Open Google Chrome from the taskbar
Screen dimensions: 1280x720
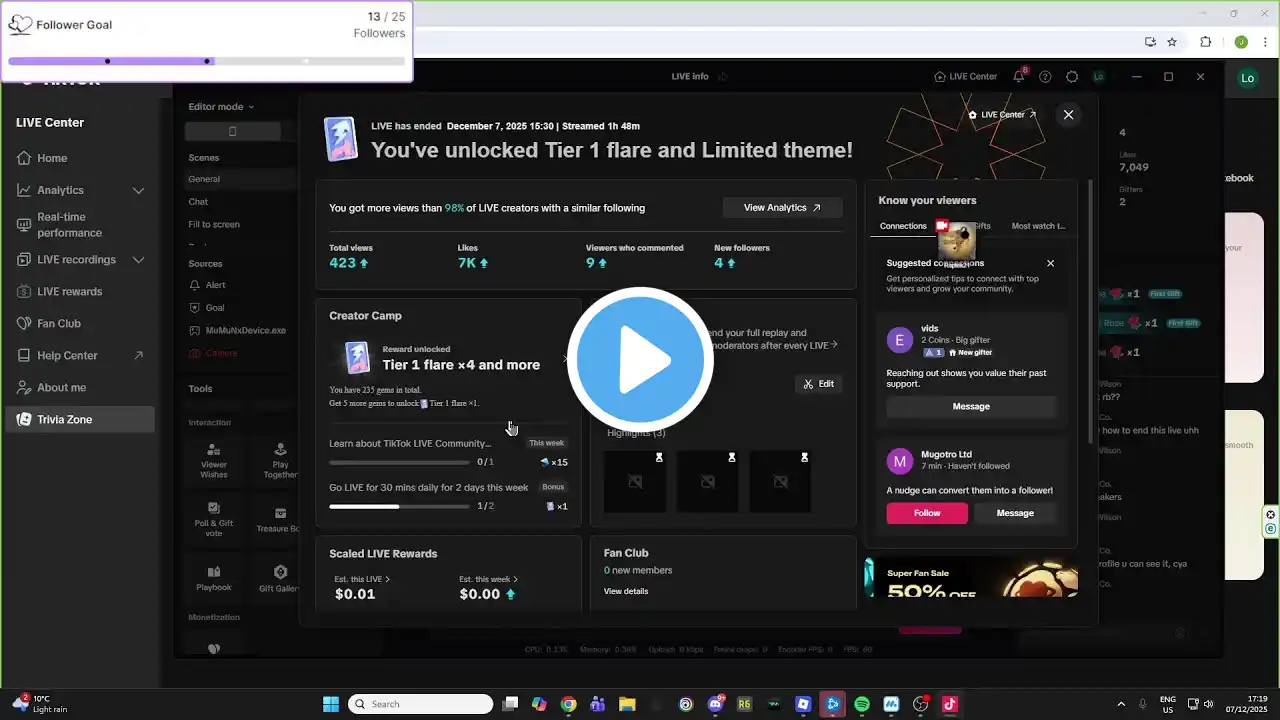click(569, 704)
